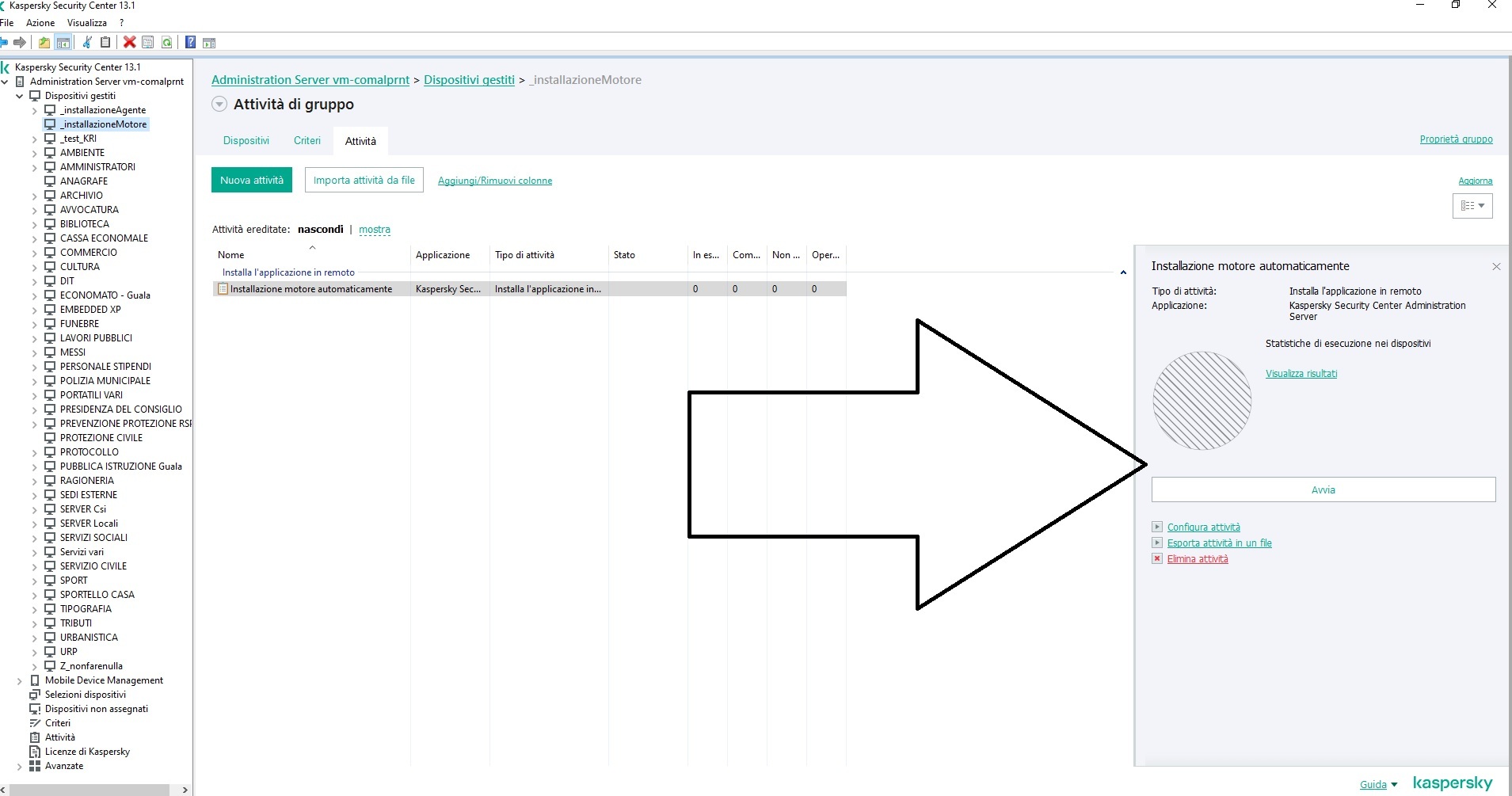Click the blue Help toolbar icon
1512x796 pixels.
[x=191, y=42]
